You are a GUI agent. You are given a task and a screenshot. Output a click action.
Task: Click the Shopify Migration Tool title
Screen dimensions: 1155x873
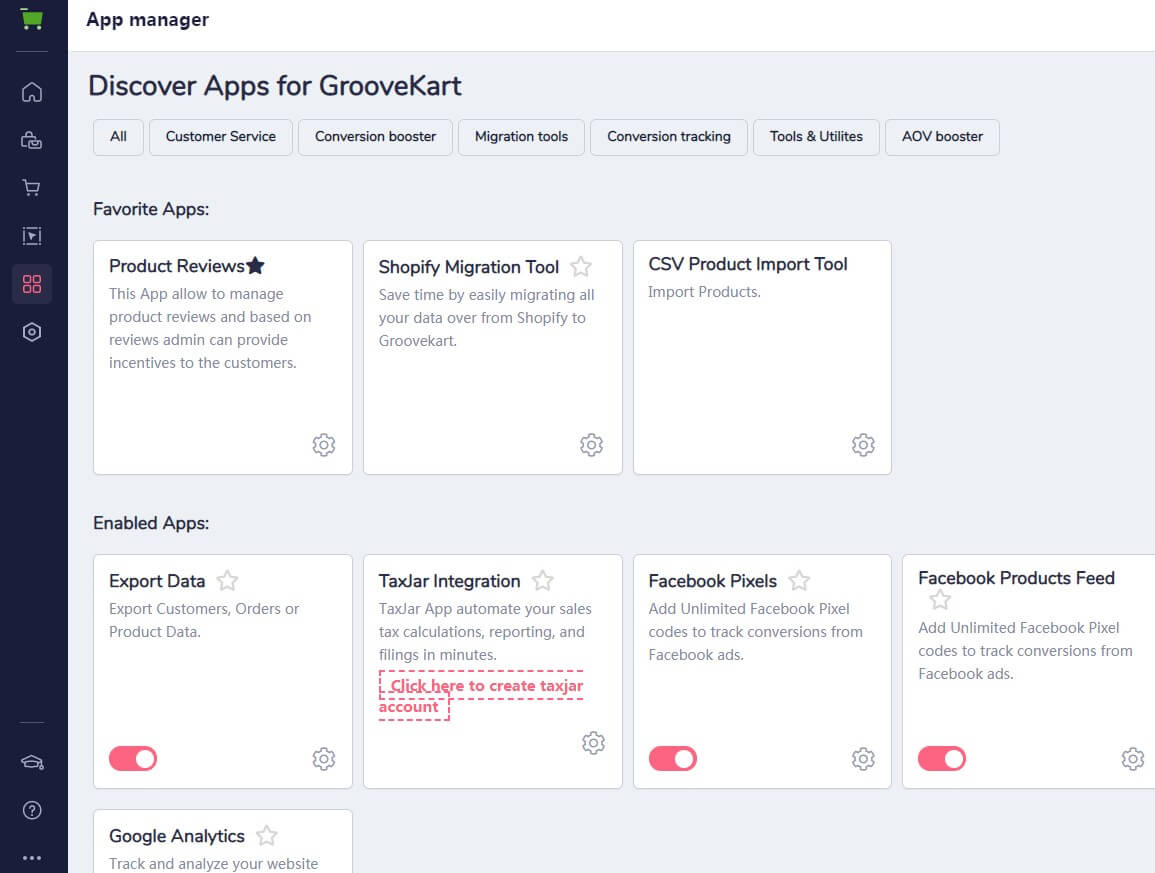(468, 267)
